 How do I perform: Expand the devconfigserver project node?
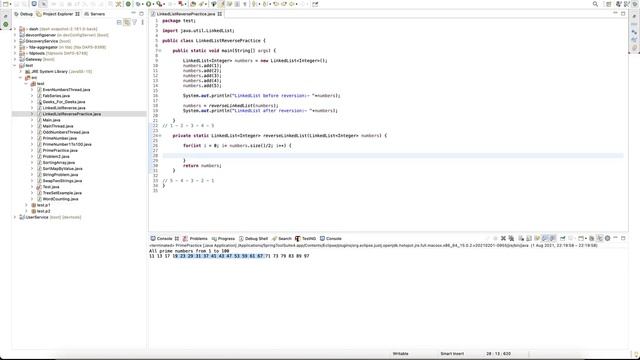(15, 35)
